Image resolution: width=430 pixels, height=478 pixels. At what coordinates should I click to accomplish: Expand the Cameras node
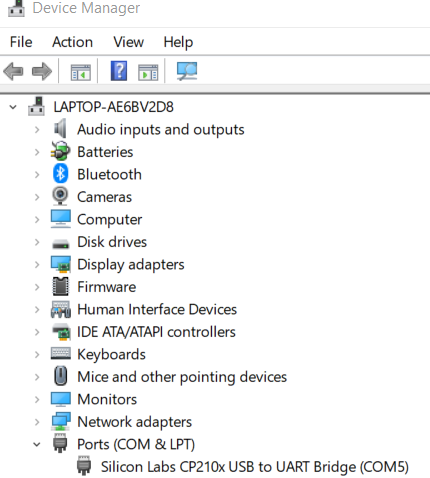[37, 197]
